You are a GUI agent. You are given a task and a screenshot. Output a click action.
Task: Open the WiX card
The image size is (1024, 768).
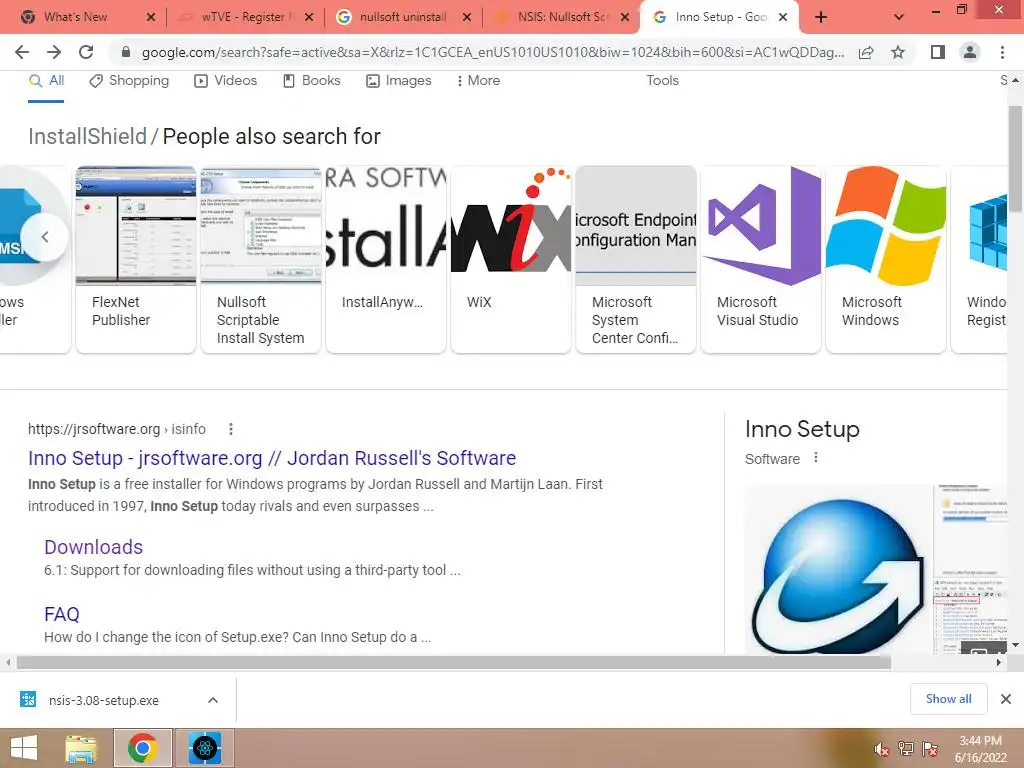pyautogui.click(x=511, y=259)
